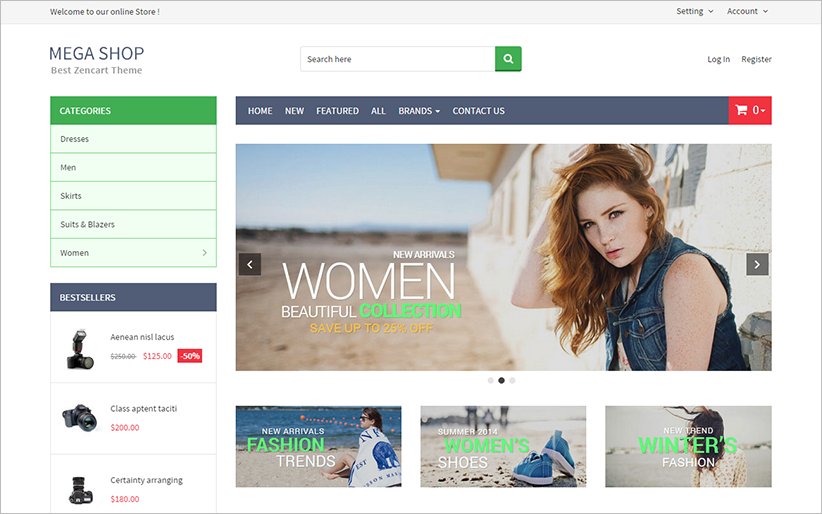Select the second slider dot
822x514 pixels.
tap(501, 380)
